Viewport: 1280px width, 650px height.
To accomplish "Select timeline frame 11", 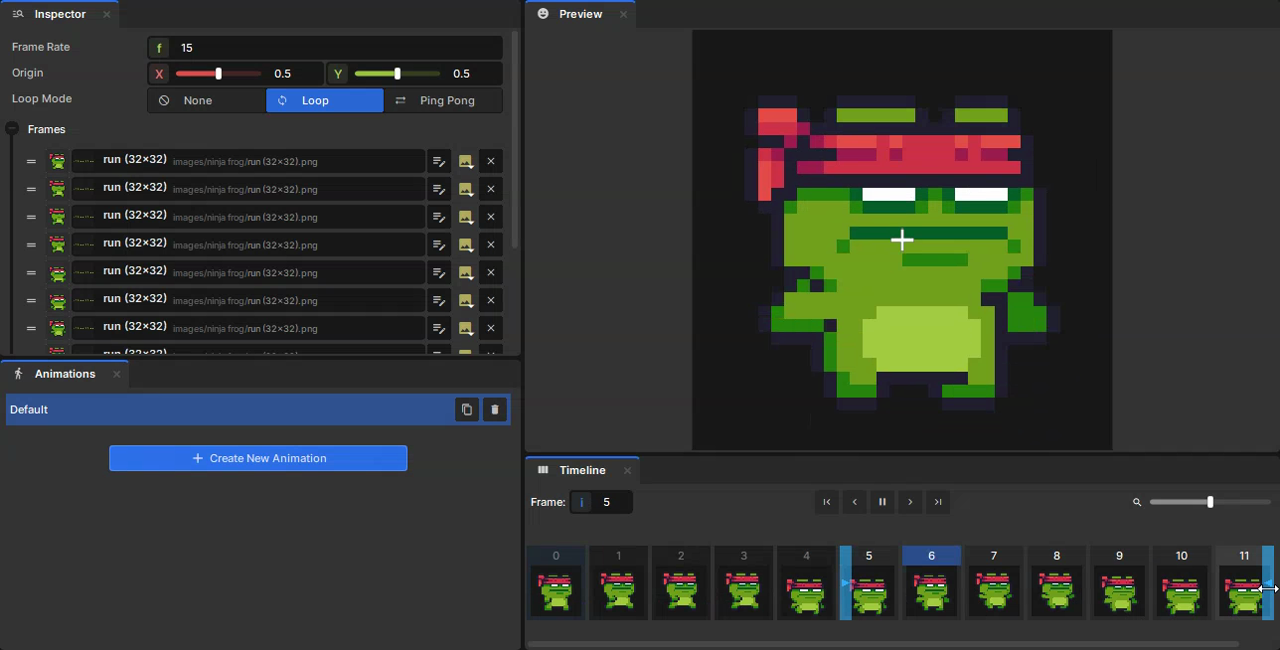I will tap(1244, 583).
